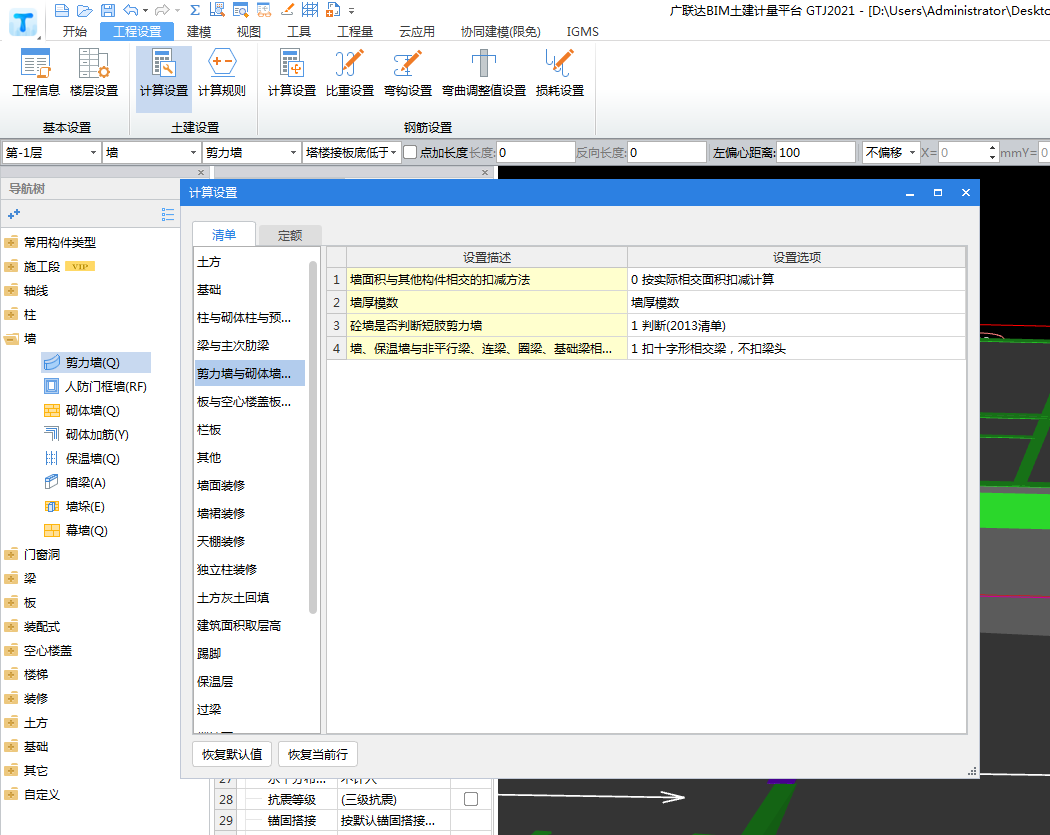1050x835 pixels.
Task: Click the category list vertical scrollbar
Action: 313,437
